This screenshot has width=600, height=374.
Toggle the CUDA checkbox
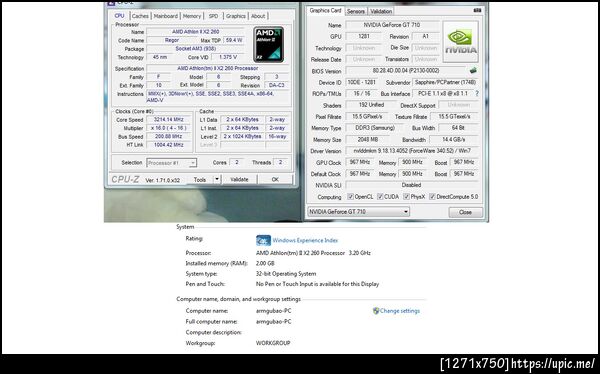pos(380,197)
